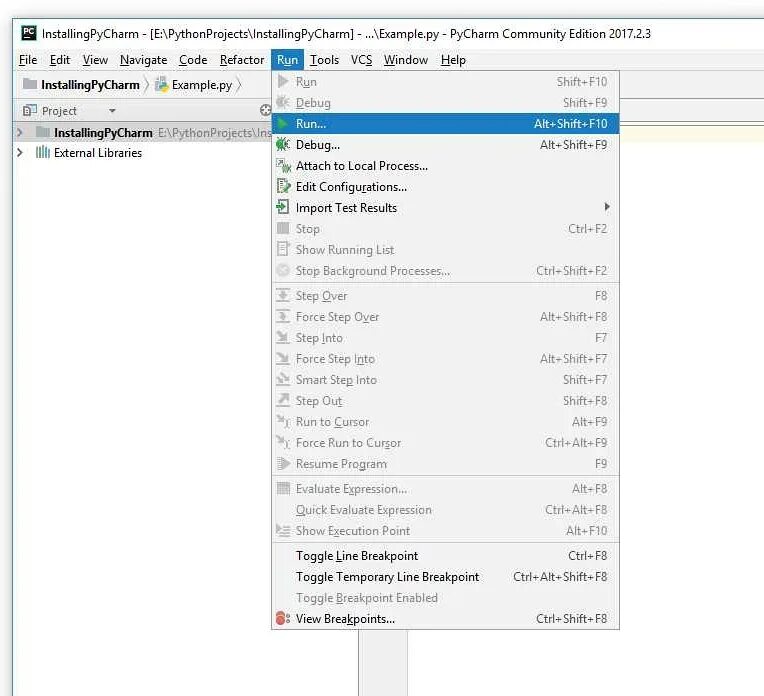Click the InstallingPyCharm folder icon in breadcrumb
This screenshot has height=696, width=764.
coord(30,84)
